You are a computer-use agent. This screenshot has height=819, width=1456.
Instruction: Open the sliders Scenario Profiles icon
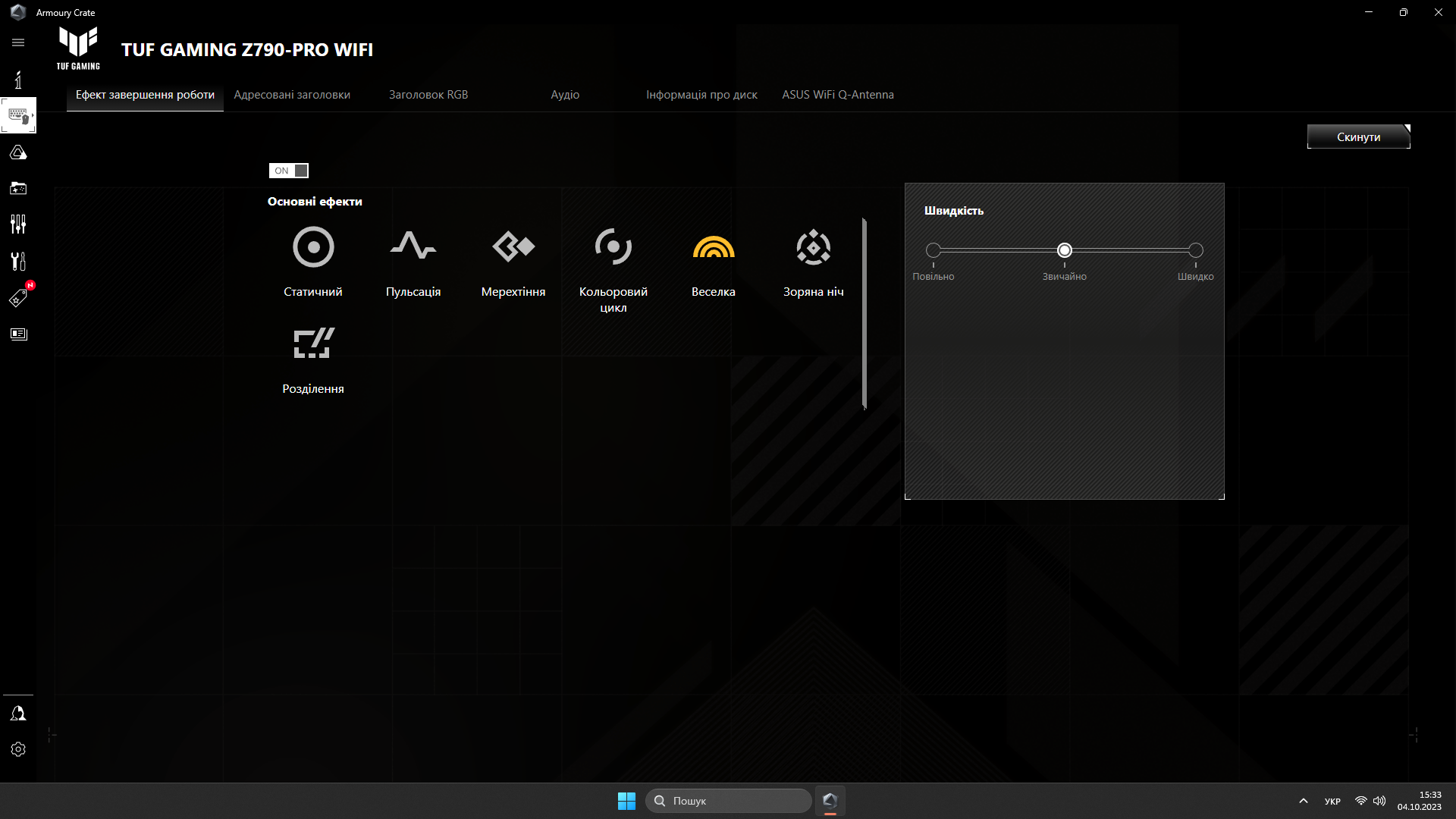coord(18,224)
